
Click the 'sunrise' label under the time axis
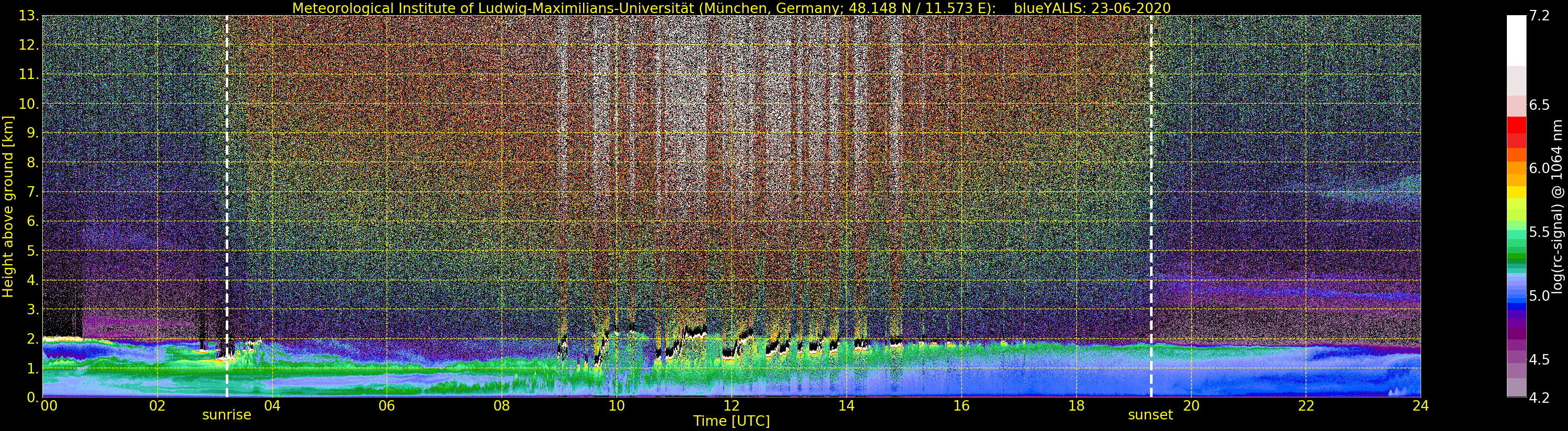(226, 415)
